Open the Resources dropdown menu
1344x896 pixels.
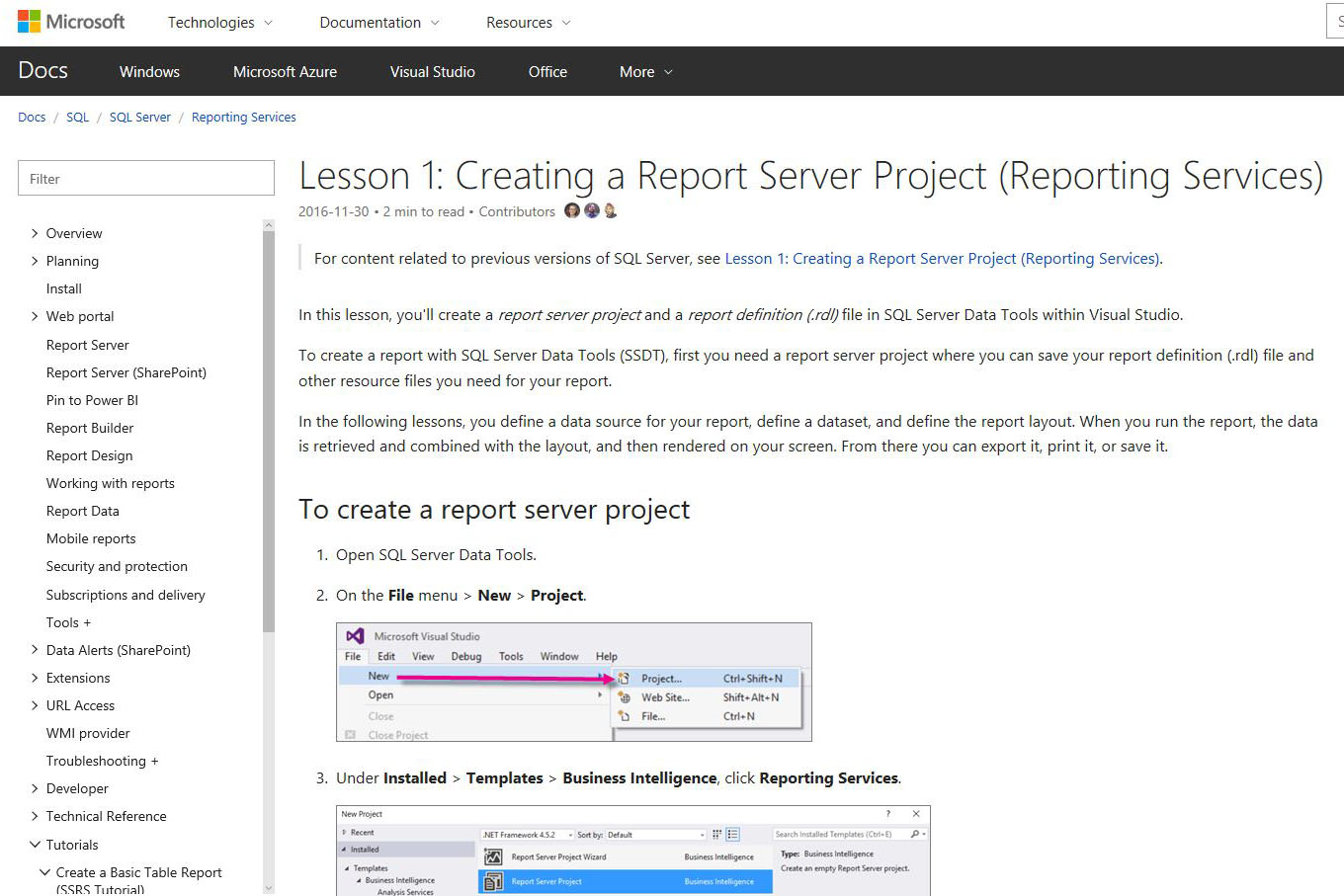(528, 23)
